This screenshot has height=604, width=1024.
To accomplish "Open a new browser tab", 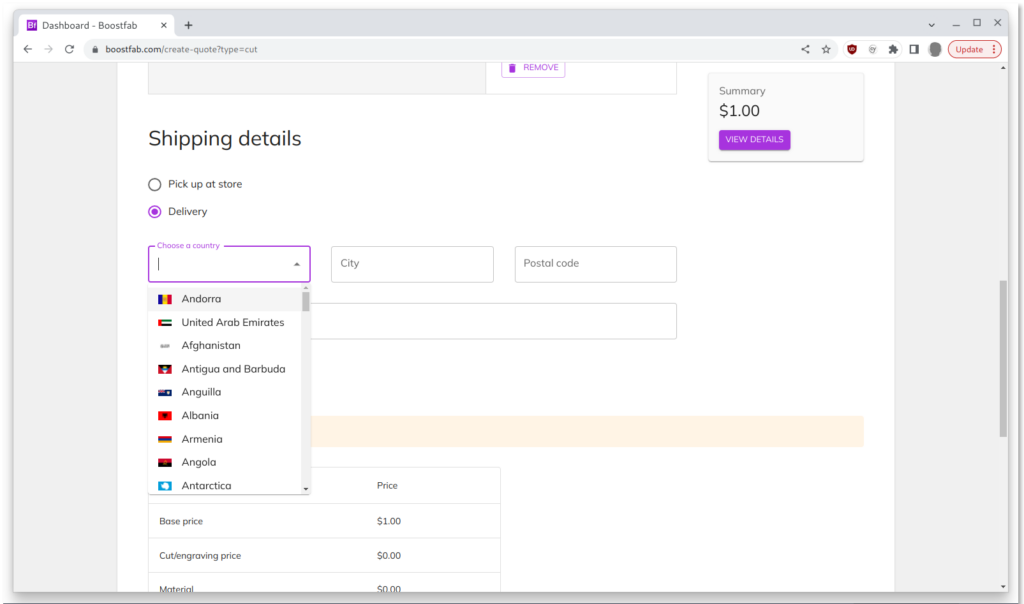I will tap(188, 25).
